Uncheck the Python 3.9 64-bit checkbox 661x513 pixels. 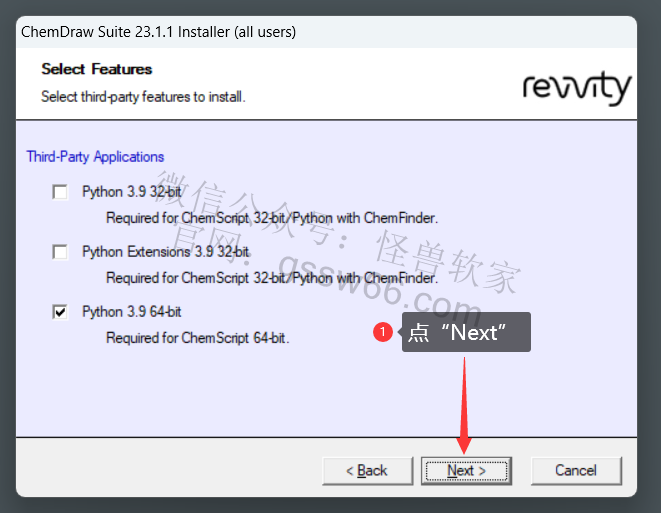(x=60, y=312)
